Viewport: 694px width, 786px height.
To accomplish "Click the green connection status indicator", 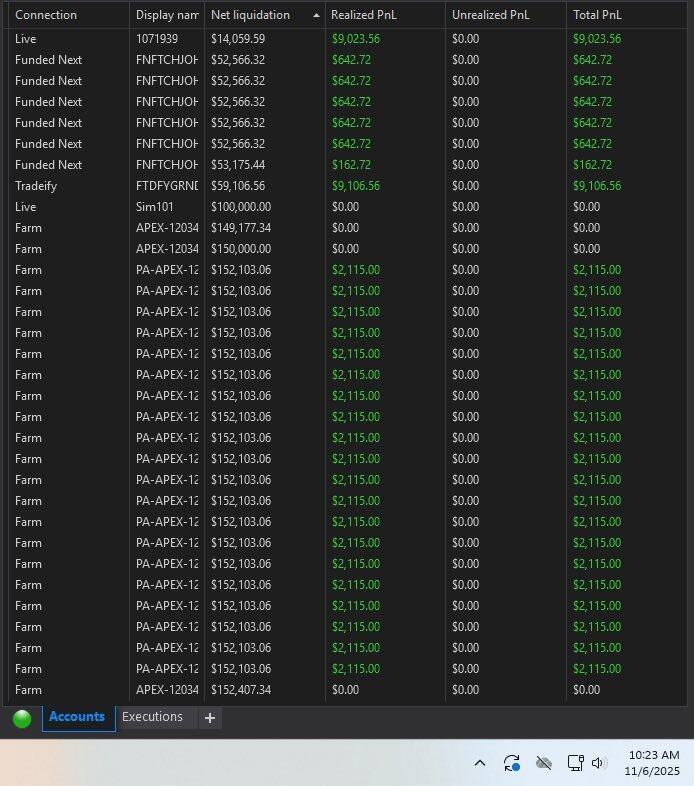I will pyautogui.click(x=22, y=718).
